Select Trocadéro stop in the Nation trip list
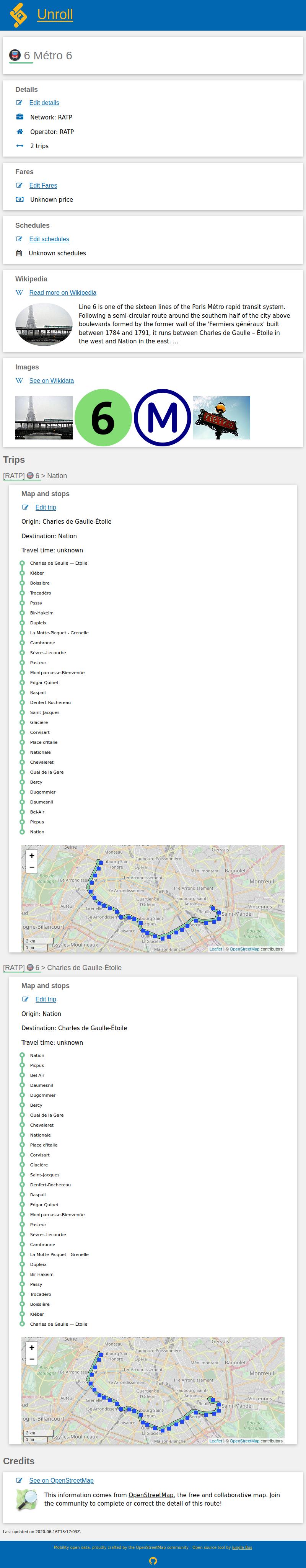 [41, 593]
